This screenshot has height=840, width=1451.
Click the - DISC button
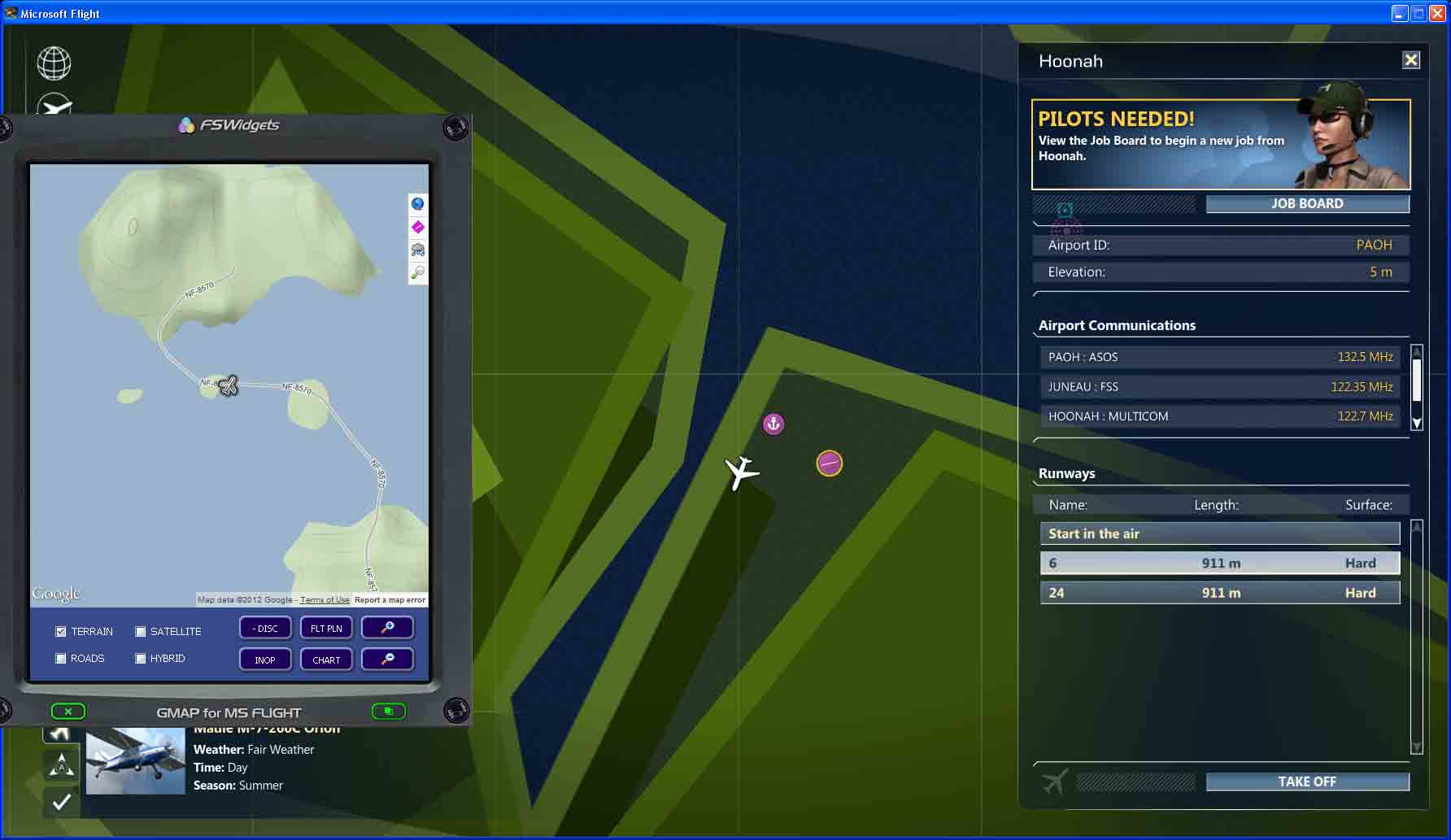coord(265,628)
